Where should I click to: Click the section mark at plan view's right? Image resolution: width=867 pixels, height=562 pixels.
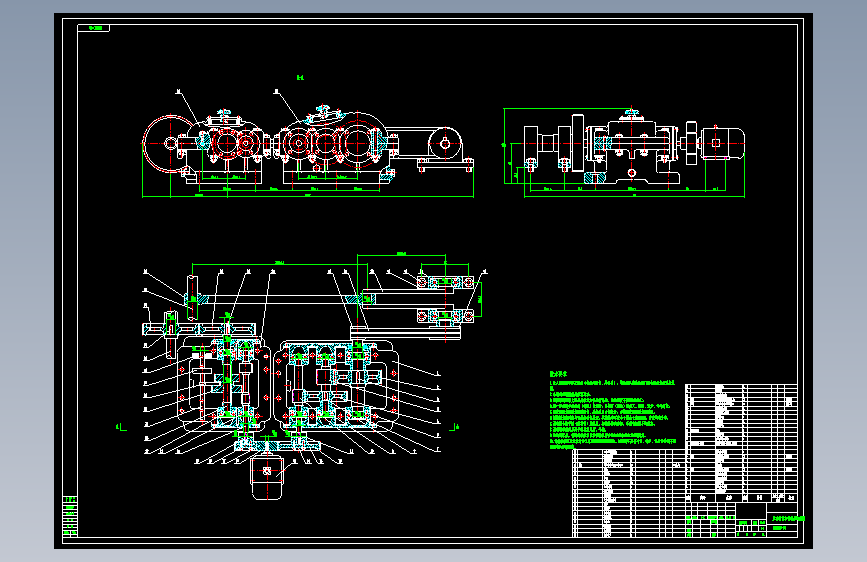454,427
